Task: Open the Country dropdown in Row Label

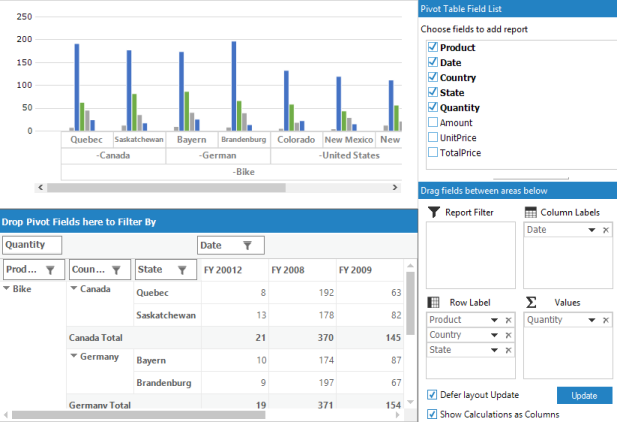Action: (494, 335)
